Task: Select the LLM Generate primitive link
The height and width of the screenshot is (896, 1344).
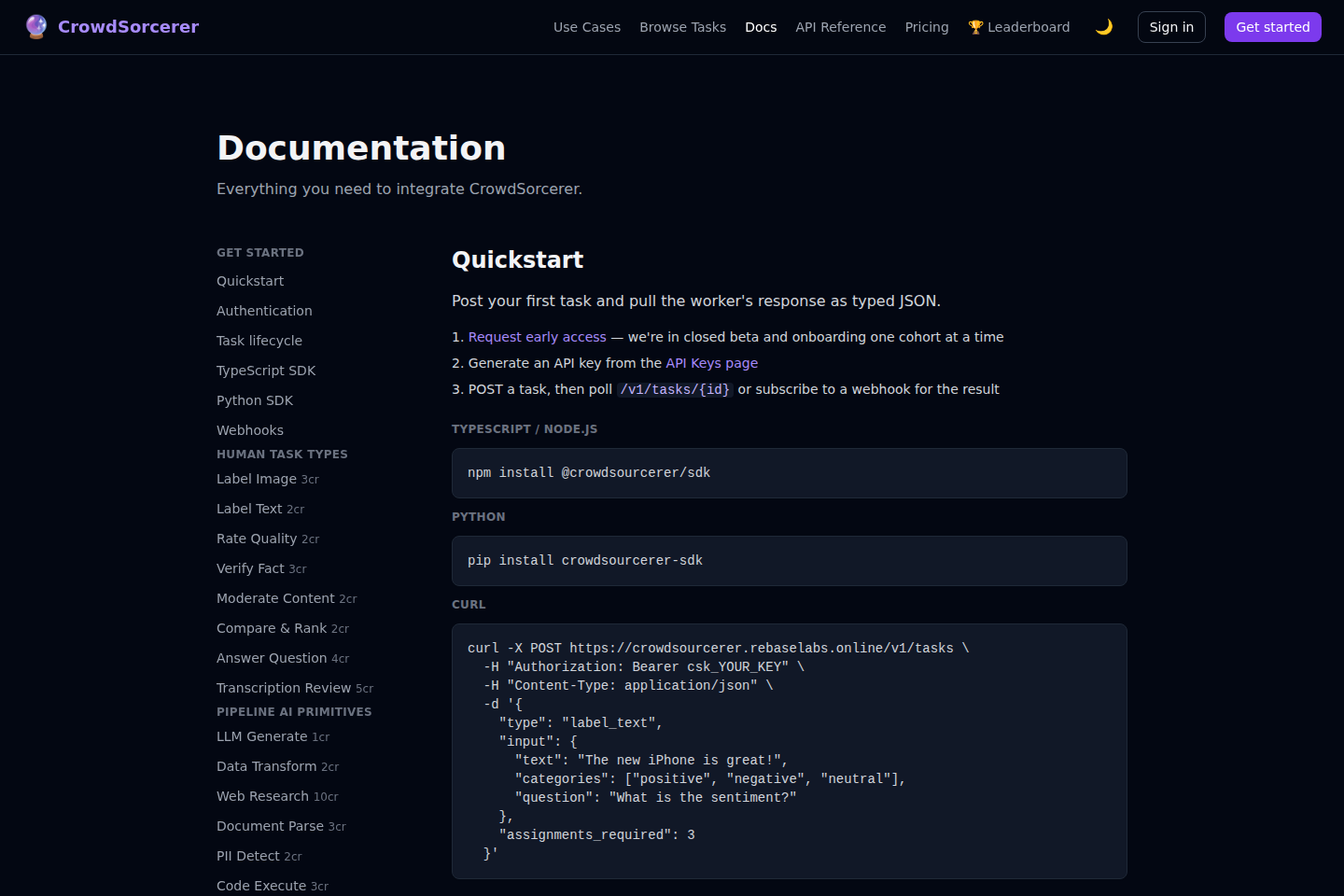Action: pos(273,736)
